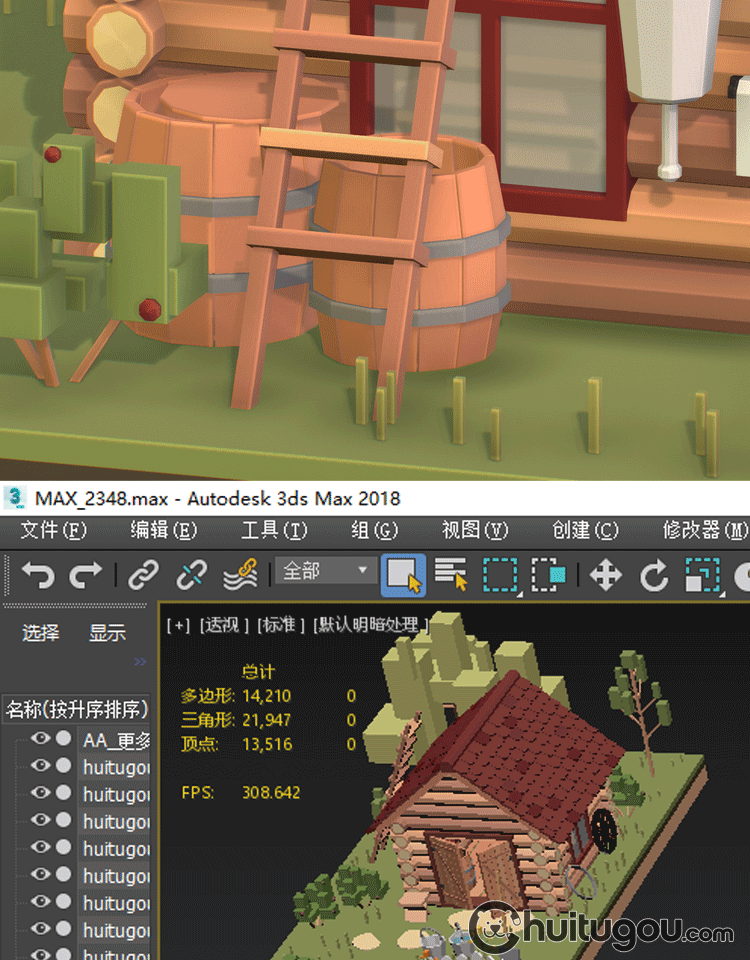Click the 名称(按升序排序) column header

click(77, 709)
